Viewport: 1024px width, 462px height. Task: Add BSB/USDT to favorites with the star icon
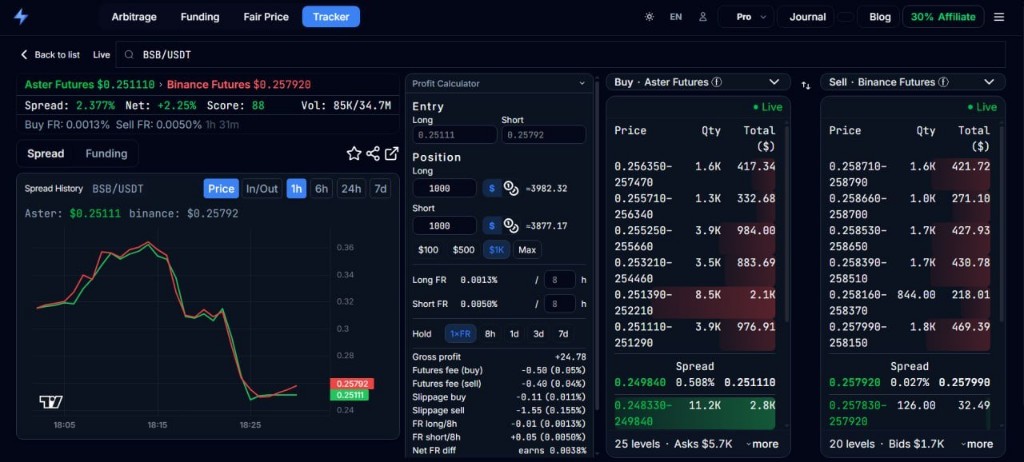(354, 154)
